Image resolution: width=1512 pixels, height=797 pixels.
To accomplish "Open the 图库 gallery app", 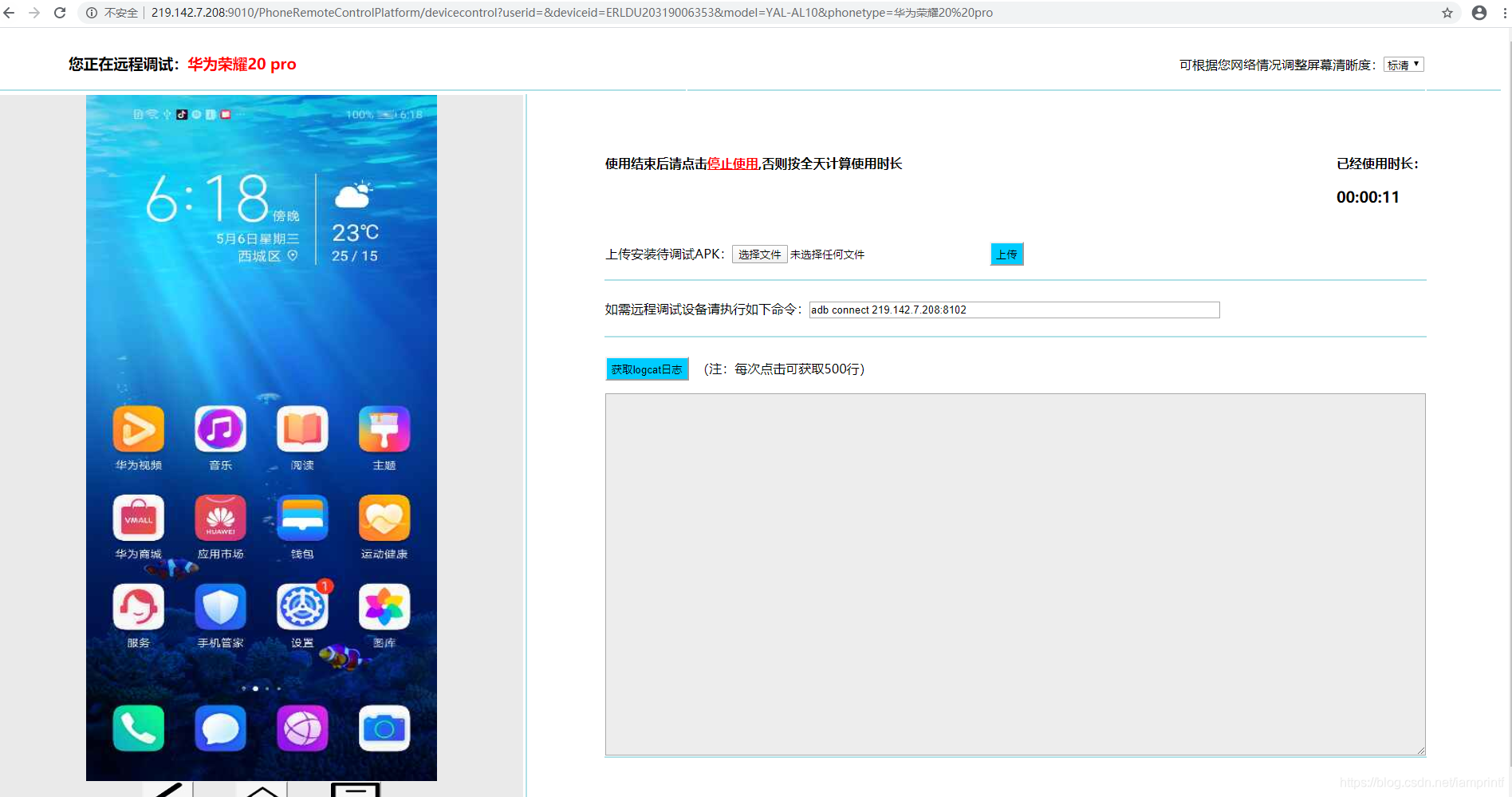I will [x=384, y=607].
